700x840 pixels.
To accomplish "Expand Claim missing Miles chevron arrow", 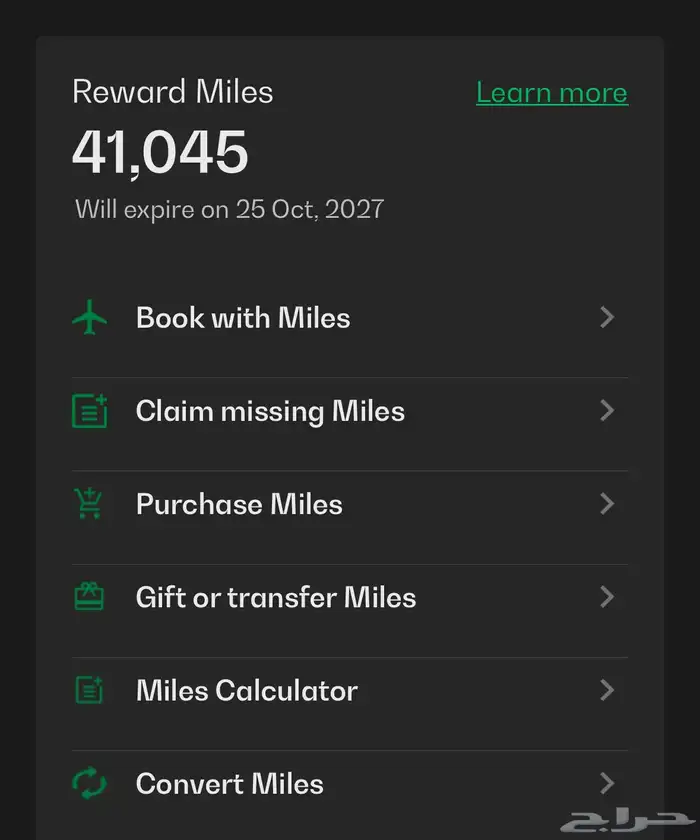I will coord(606,411).
